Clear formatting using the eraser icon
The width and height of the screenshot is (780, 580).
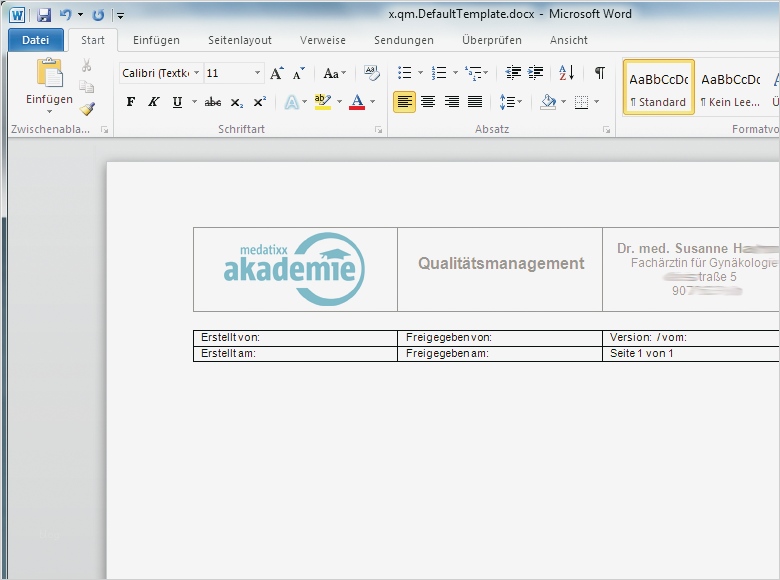(x=372, y=73)
